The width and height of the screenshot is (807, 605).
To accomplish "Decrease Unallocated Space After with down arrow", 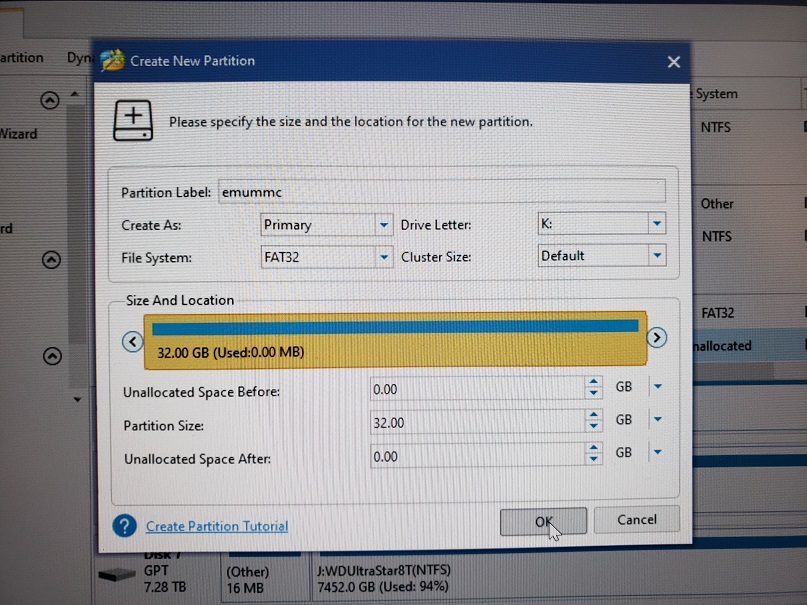I will coord(593,459).
